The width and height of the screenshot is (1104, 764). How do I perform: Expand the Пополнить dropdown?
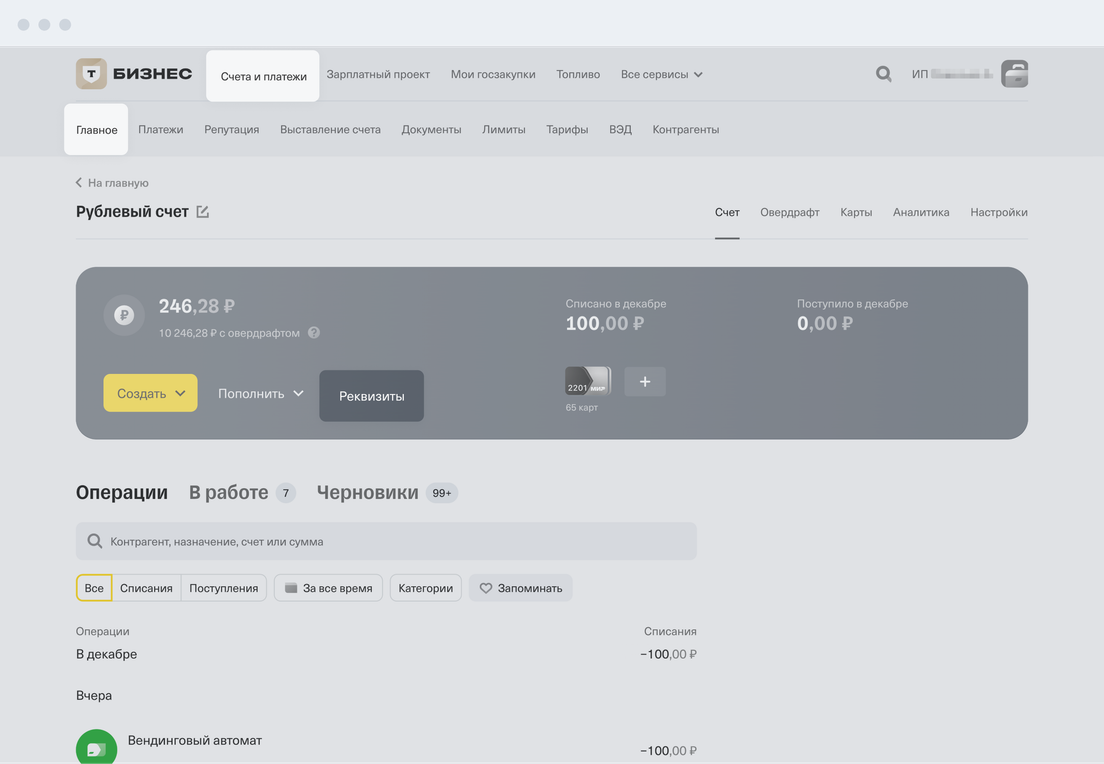click(260, 394)
